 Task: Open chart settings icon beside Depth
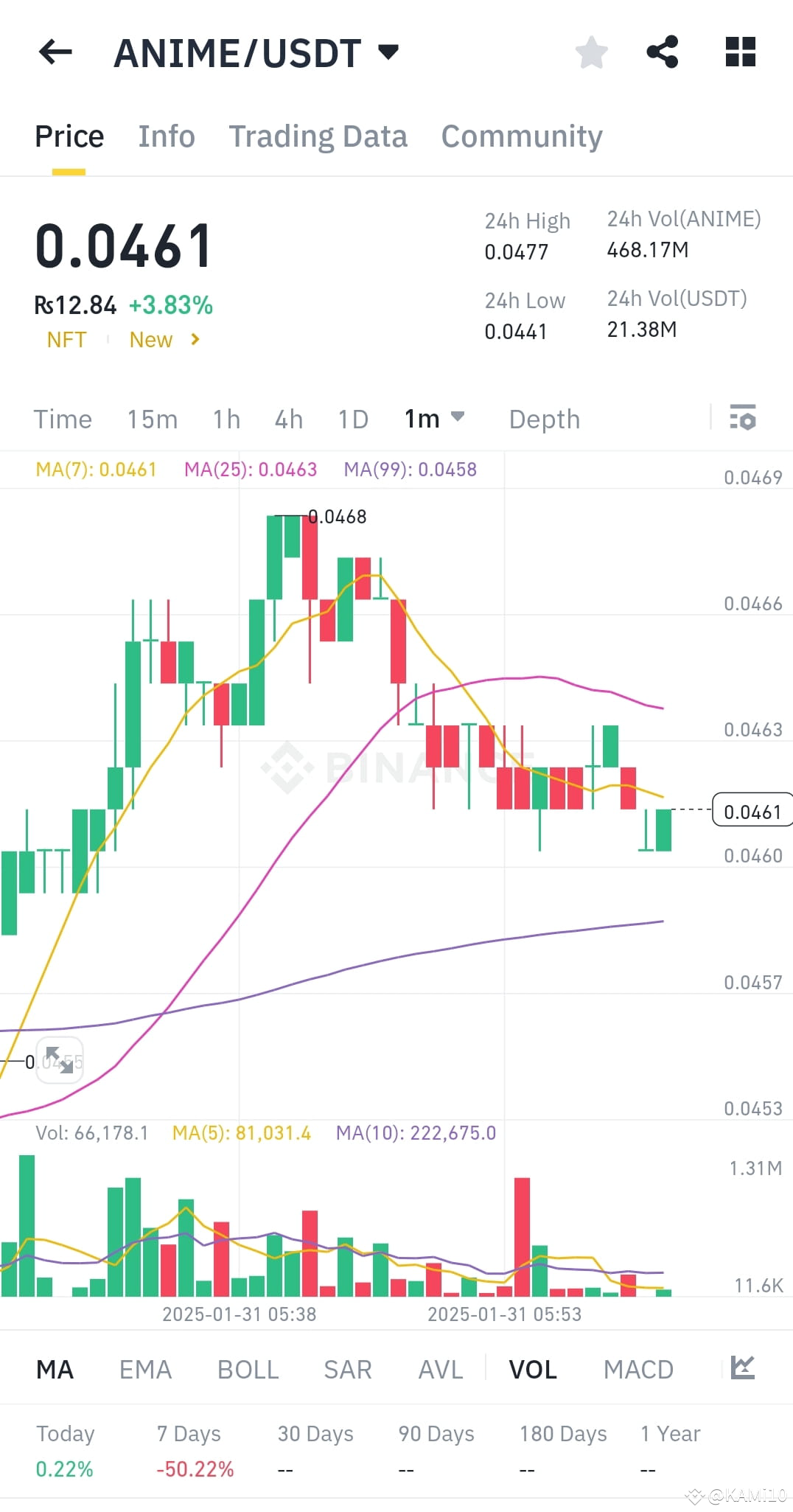[742, 417]
